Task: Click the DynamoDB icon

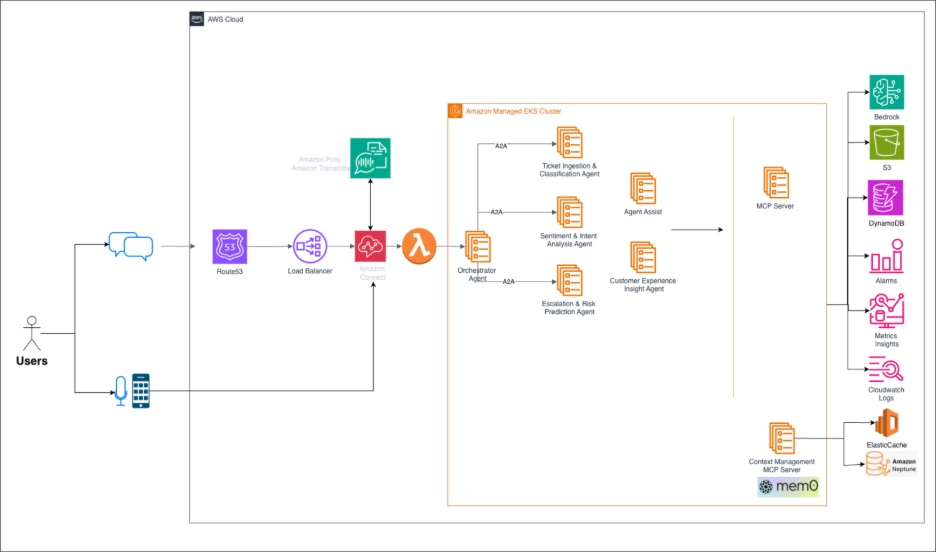Action: click(x=886, y=198)
